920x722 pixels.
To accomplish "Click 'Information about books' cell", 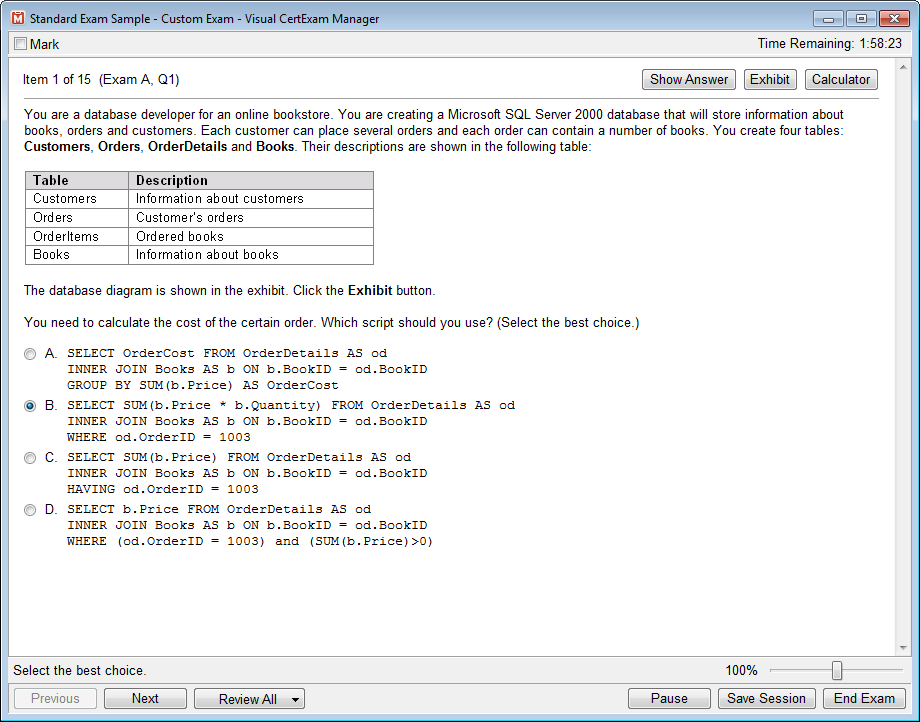I will pos(251,255).
